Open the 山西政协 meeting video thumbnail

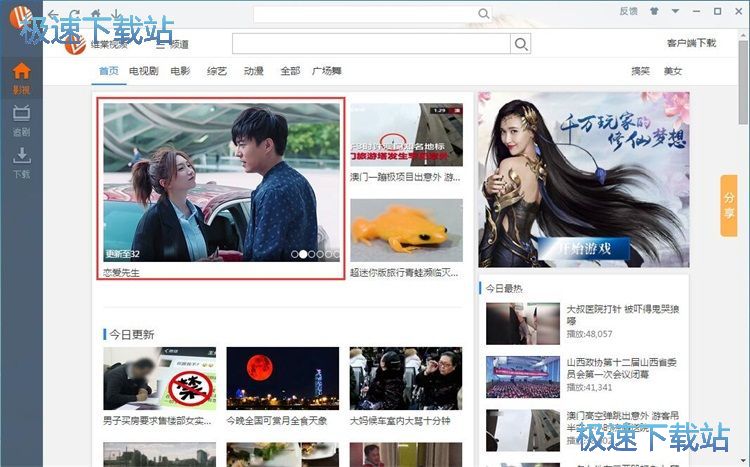523,377
